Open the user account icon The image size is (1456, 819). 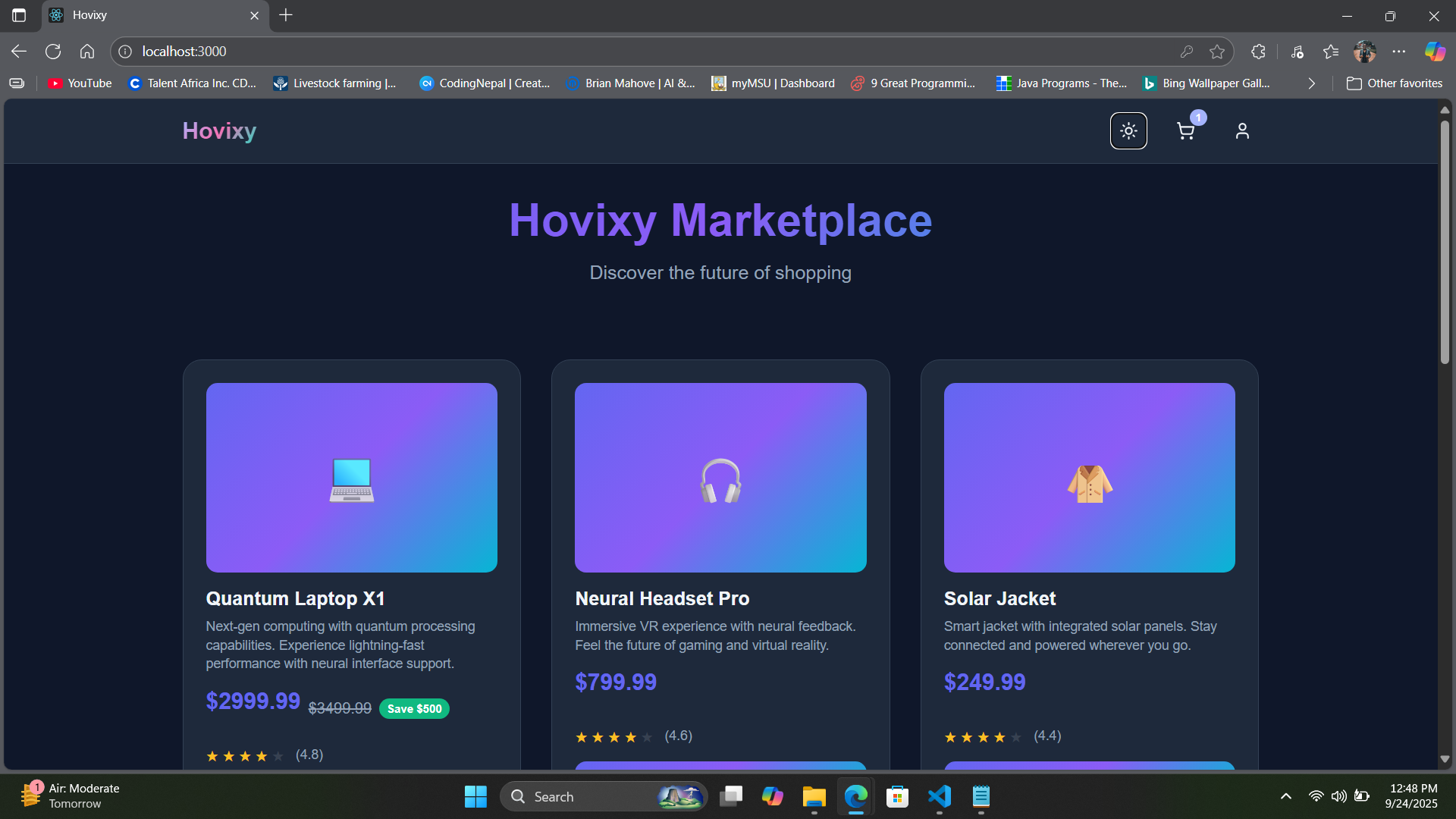click(1242, 131)
